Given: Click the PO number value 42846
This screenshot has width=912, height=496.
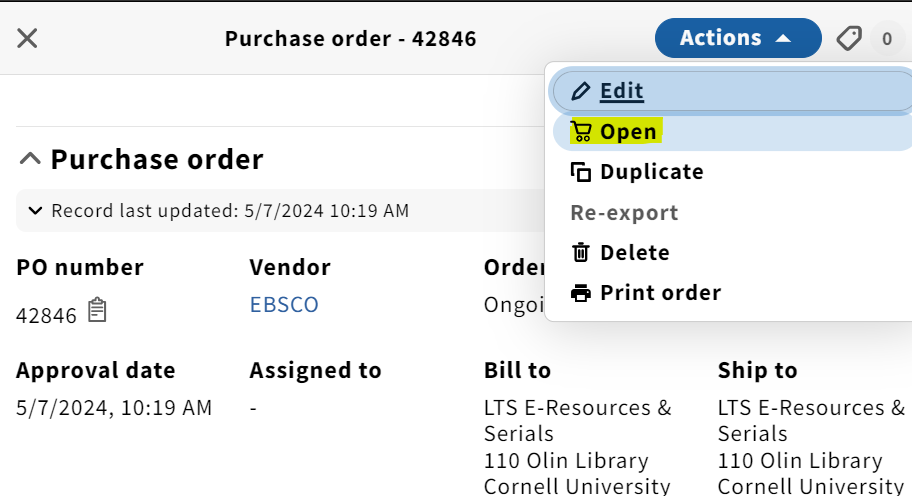Looking at the screenshot, I should pyautogui.click(x=47, y=315).
